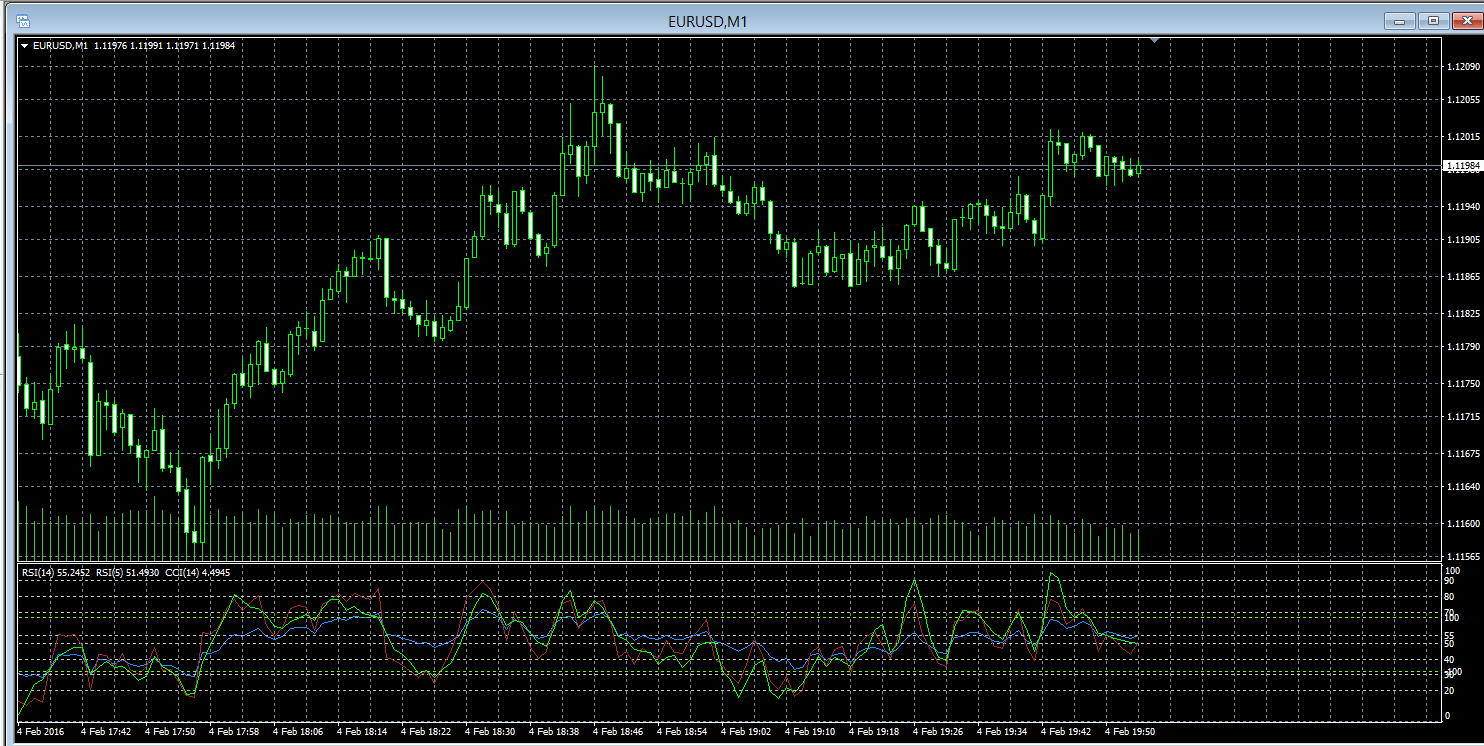1484x746 pixels.
Task: Click the EURUSD,M1 title bar text
Action: pyautogui.click(x=708, y=21)
